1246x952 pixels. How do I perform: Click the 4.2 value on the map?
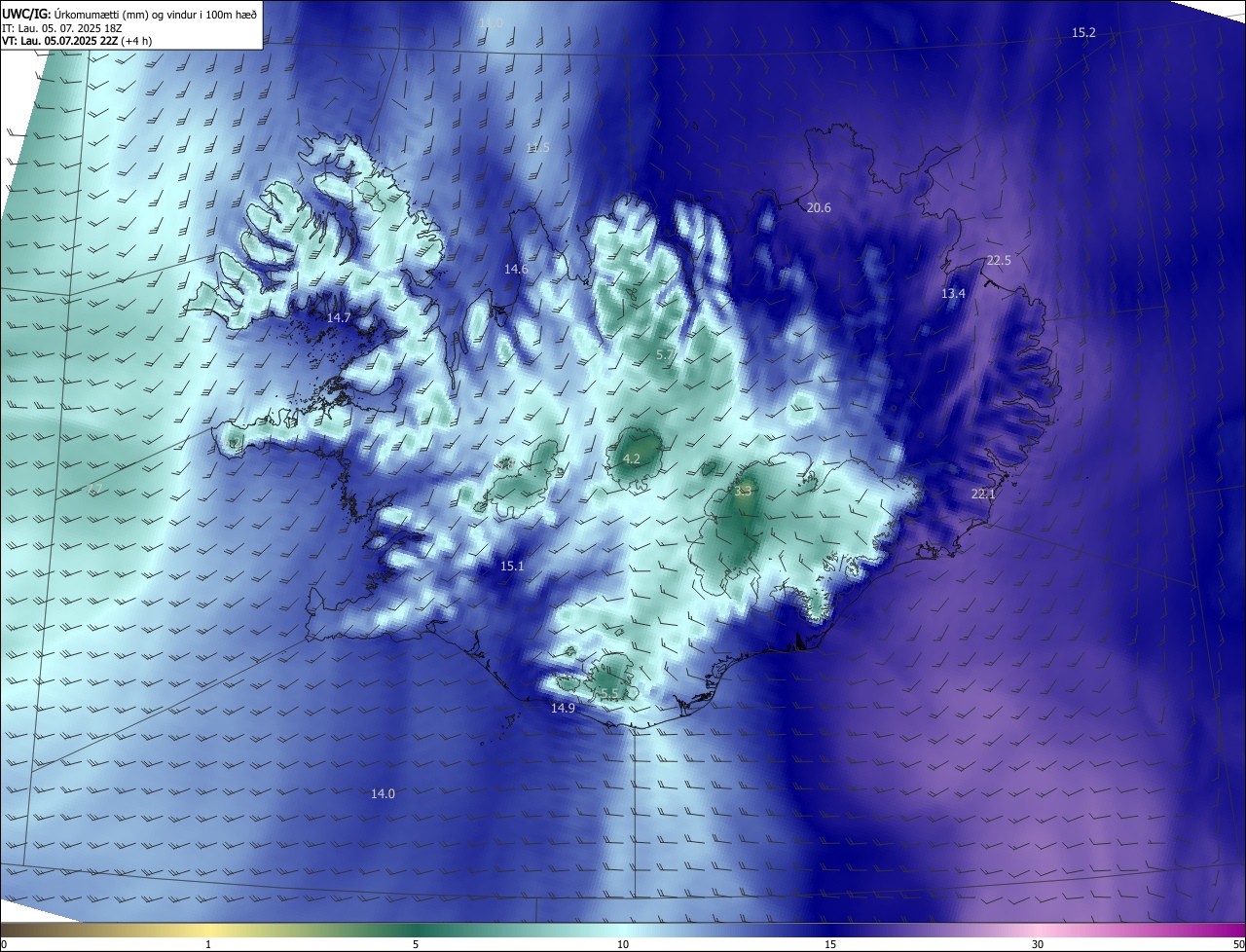tap(631, 459)
